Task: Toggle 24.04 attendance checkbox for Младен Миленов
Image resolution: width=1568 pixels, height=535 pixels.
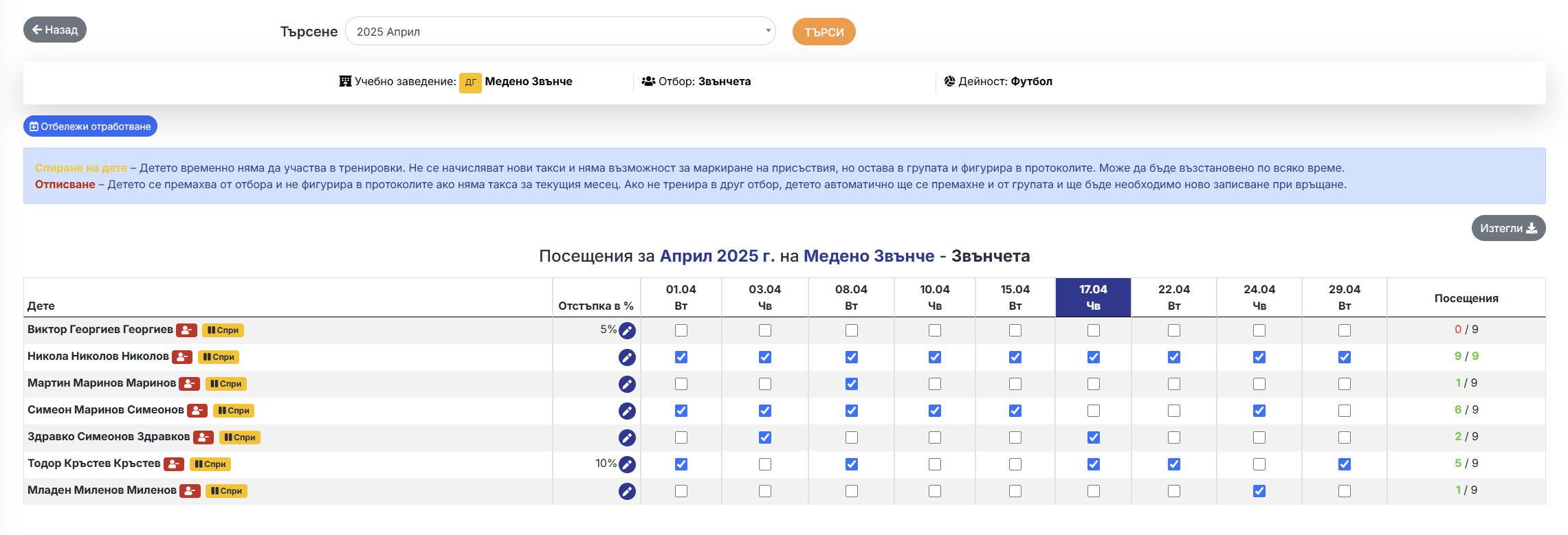Action: click(x=1259, y=491)
